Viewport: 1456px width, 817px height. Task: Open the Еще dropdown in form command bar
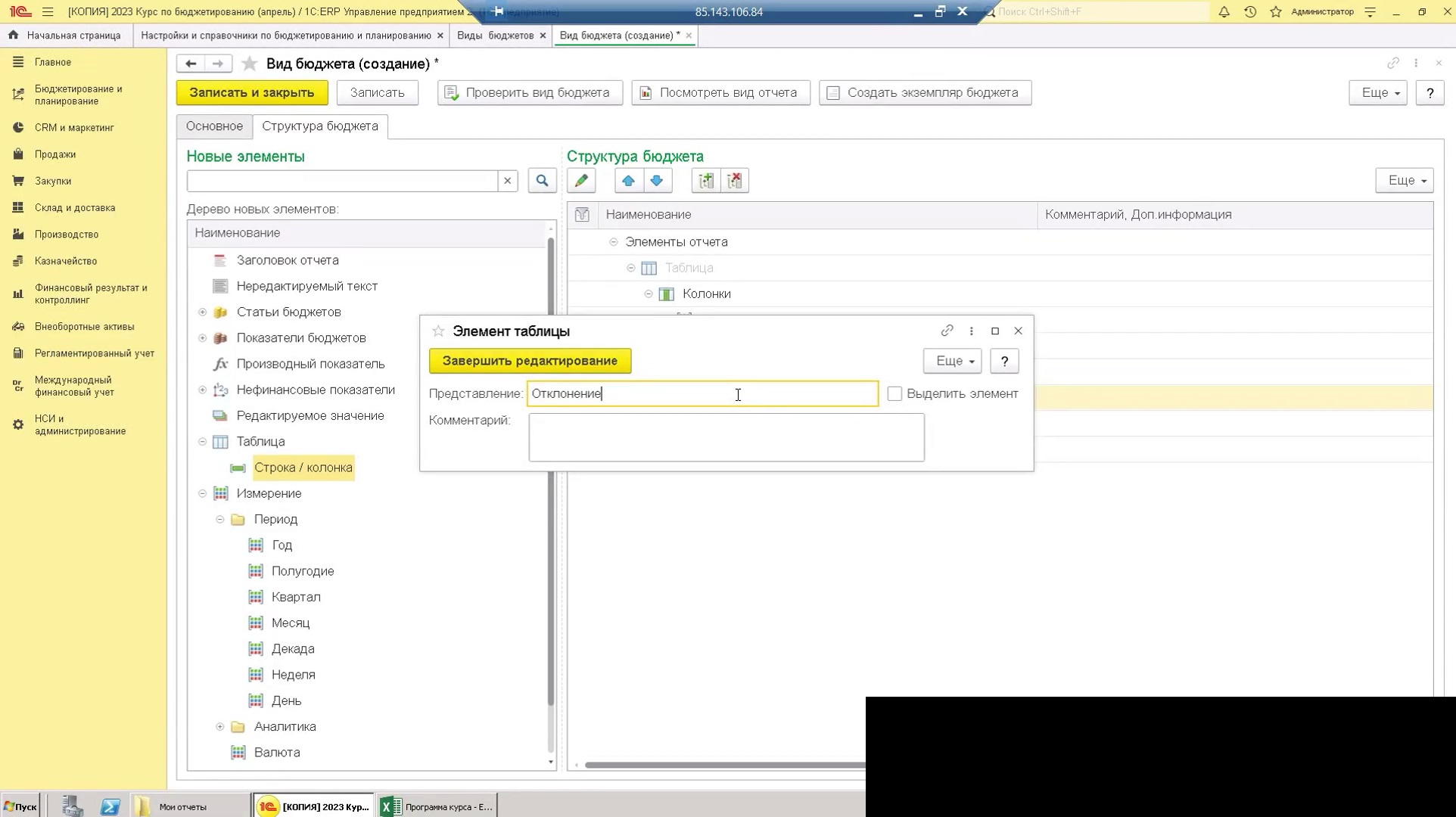[1378, 93]
